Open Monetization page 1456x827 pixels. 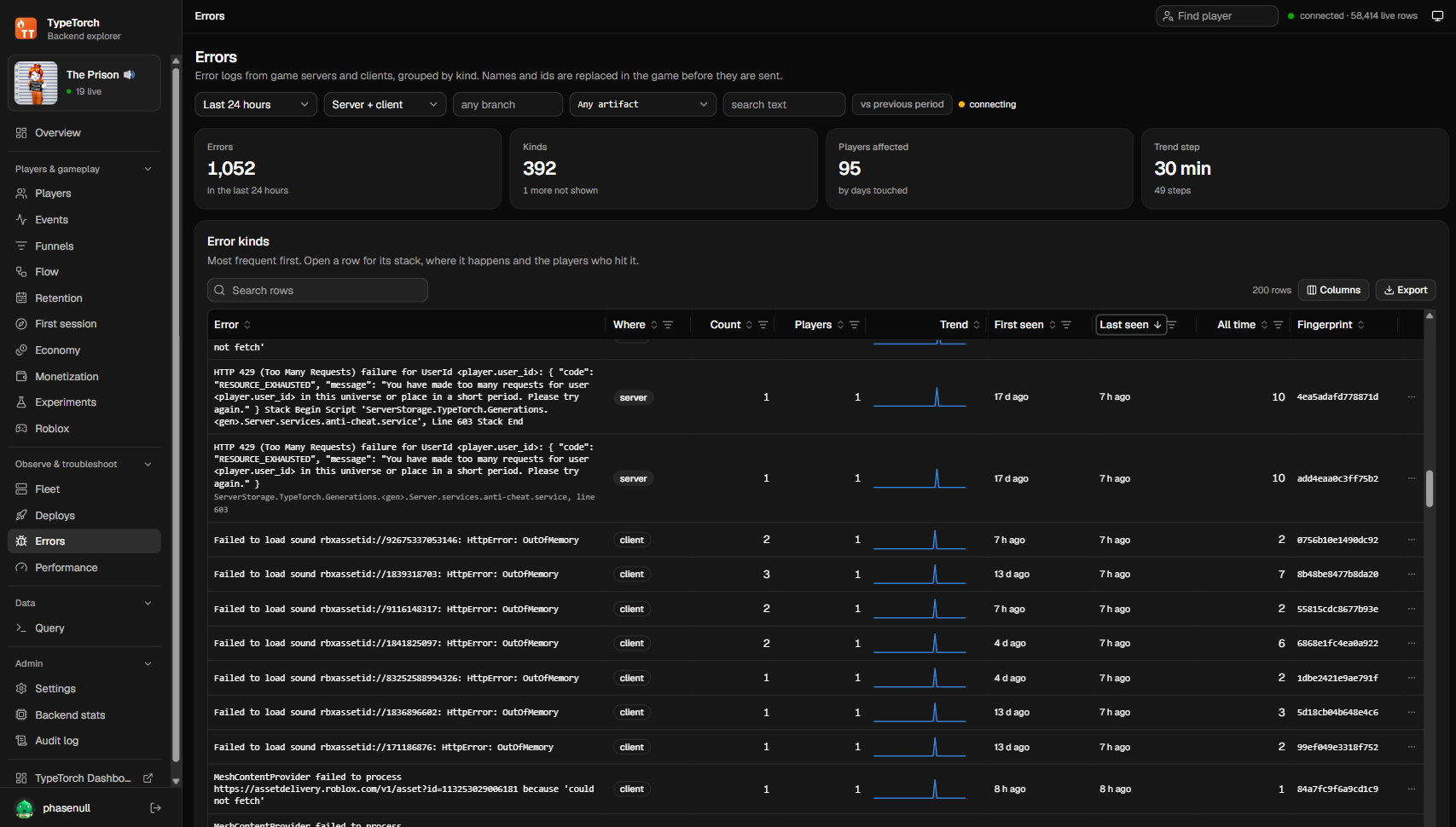point(84,377)
